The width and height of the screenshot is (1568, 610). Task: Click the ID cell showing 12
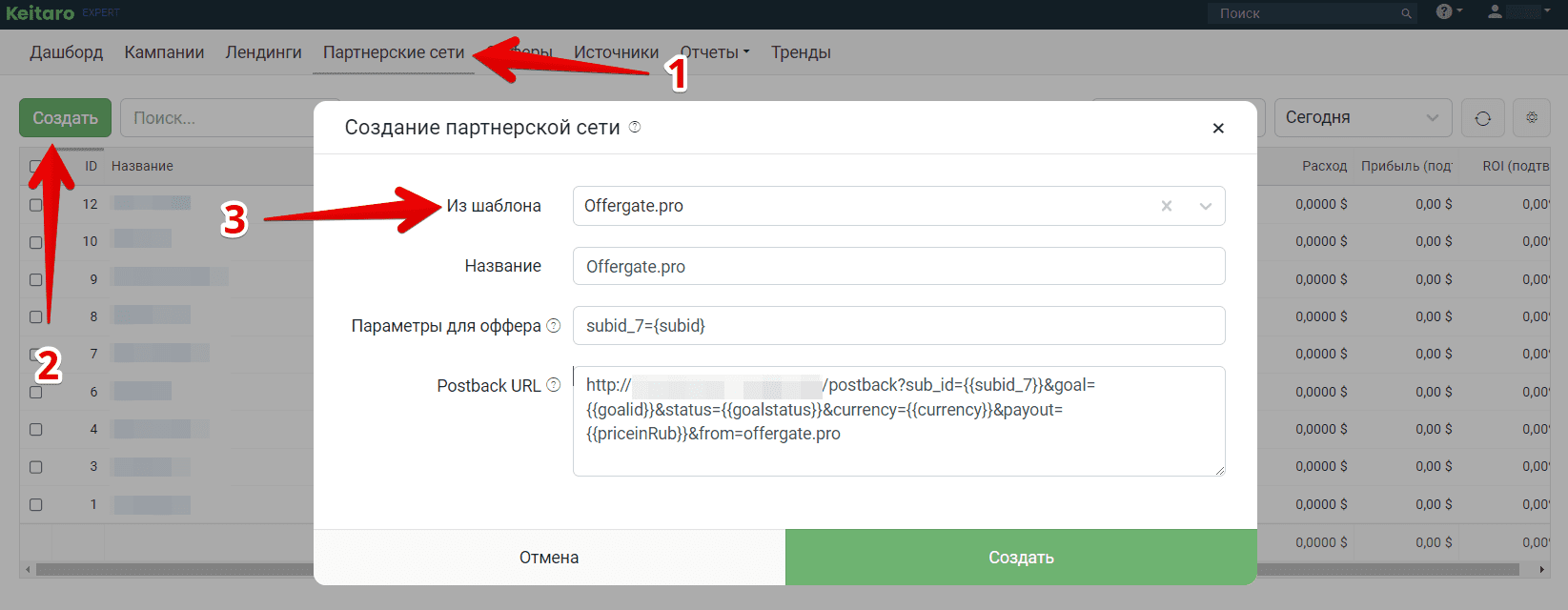pyautogui.click(x=91, y=204)
